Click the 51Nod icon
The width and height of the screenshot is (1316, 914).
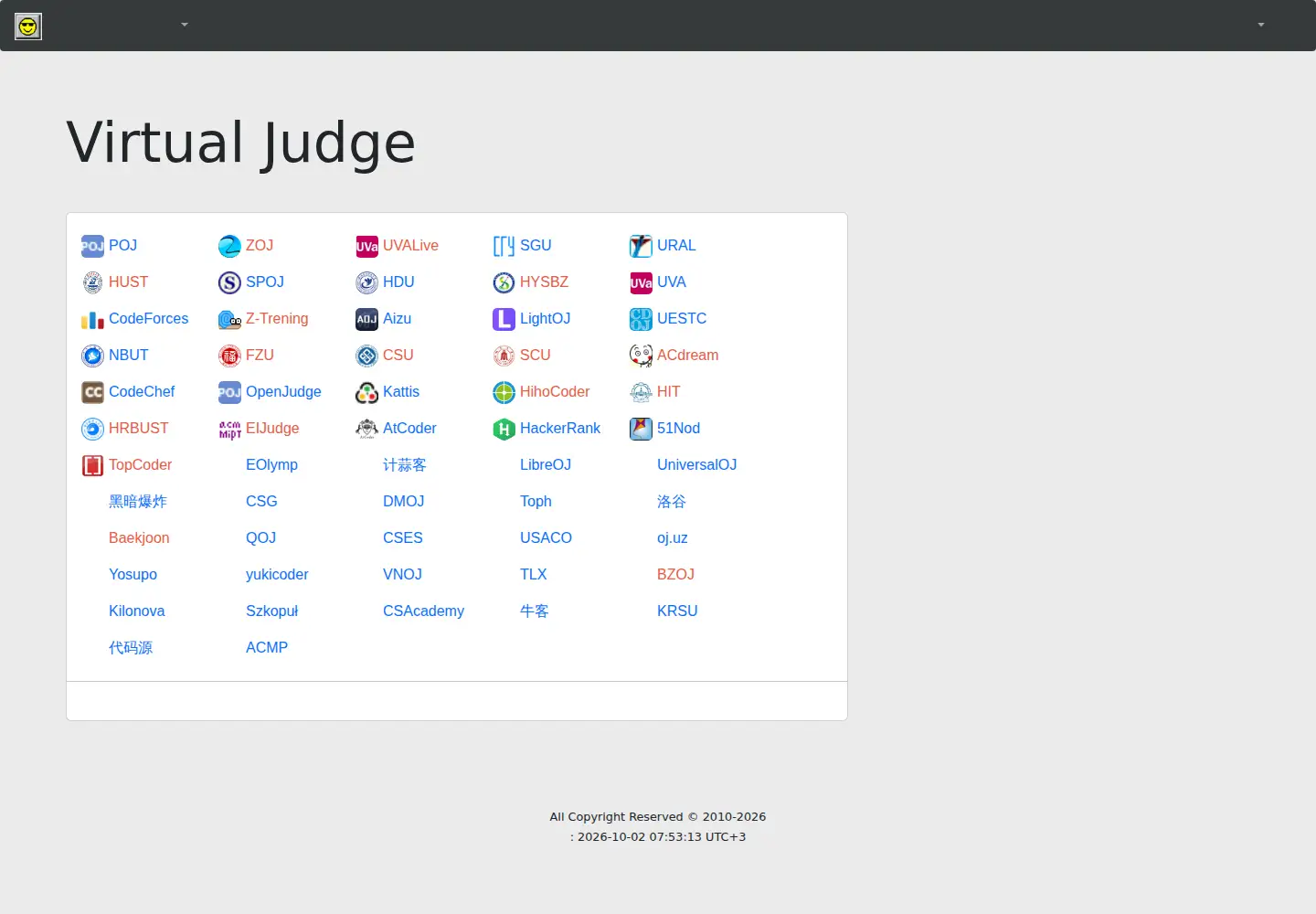(641, 429)
